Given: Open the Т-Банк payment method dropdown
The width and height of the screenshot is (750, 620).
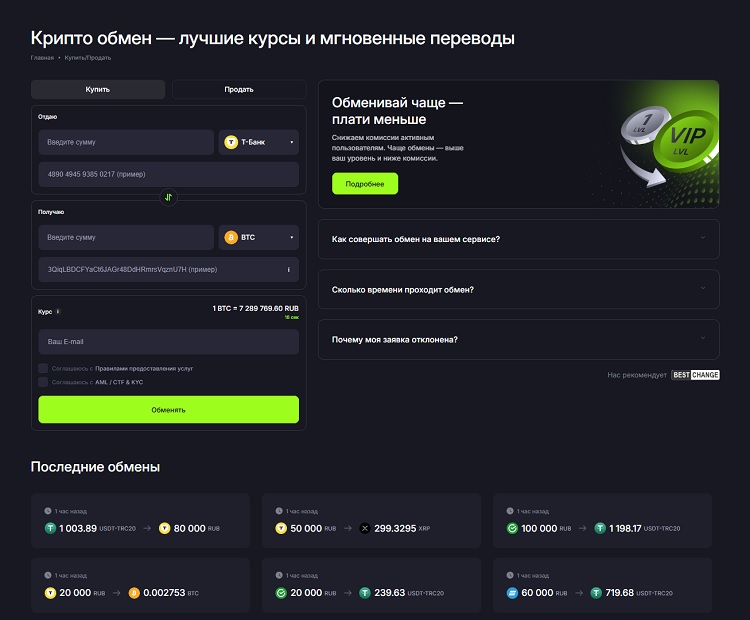Looking at the screenshot, I should tap(258, 142).
